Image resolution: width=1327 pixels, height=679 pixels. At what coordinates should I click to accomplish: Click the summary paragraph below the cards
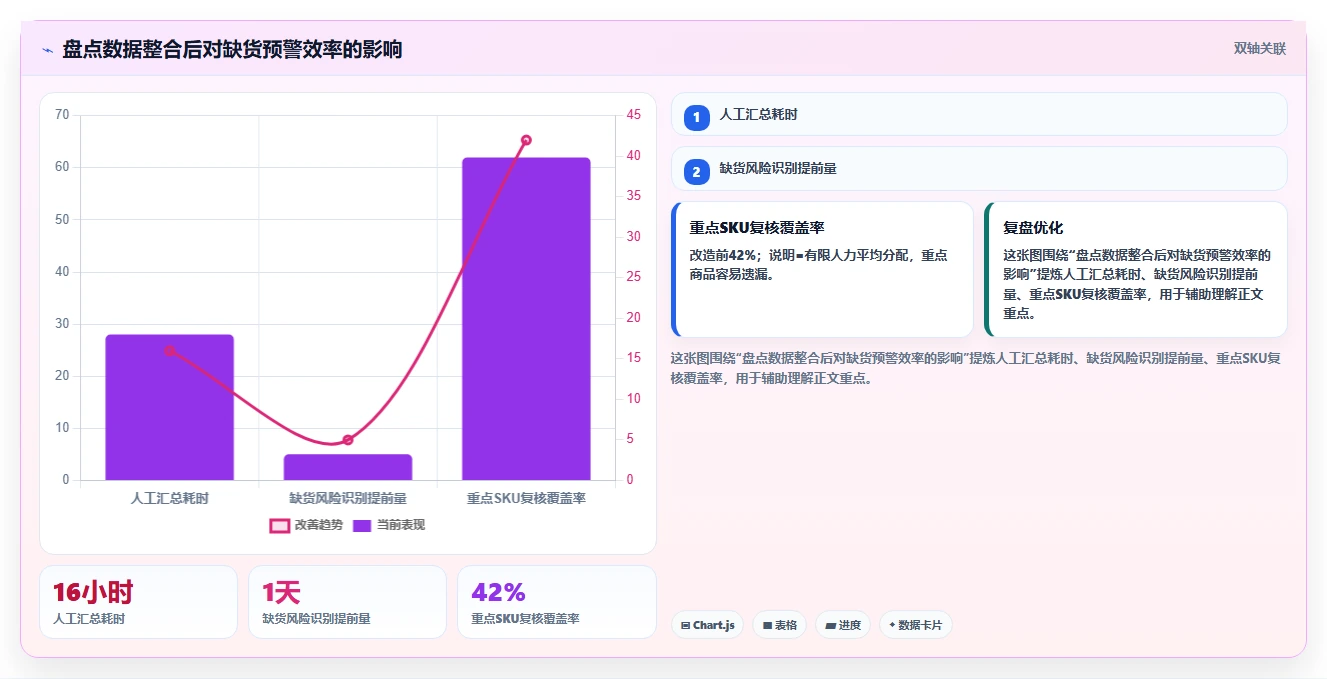[x=975, y=368]
